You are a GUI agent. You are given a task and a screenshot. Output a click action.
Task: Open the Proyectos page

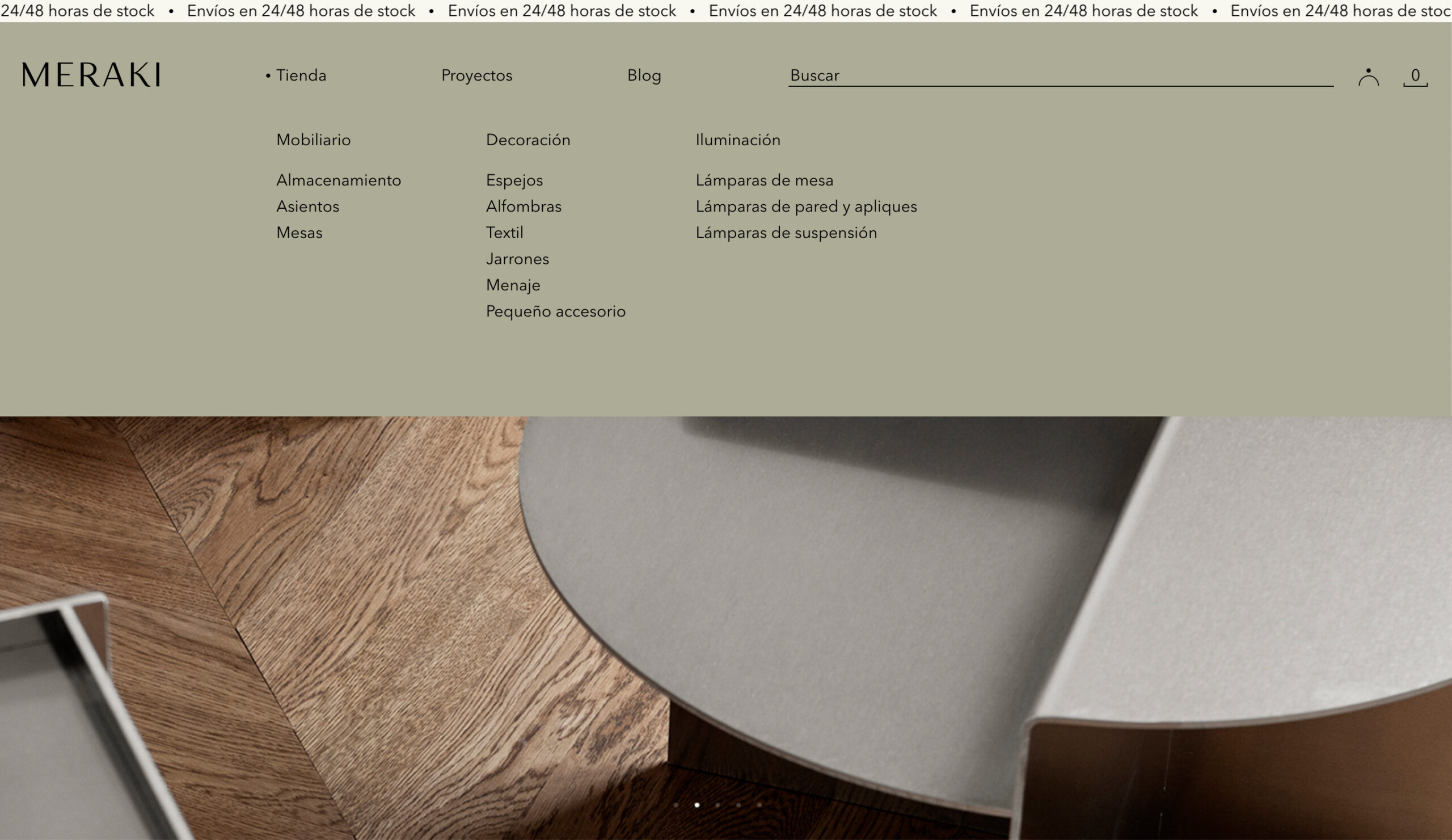click(x=476, y=75)
